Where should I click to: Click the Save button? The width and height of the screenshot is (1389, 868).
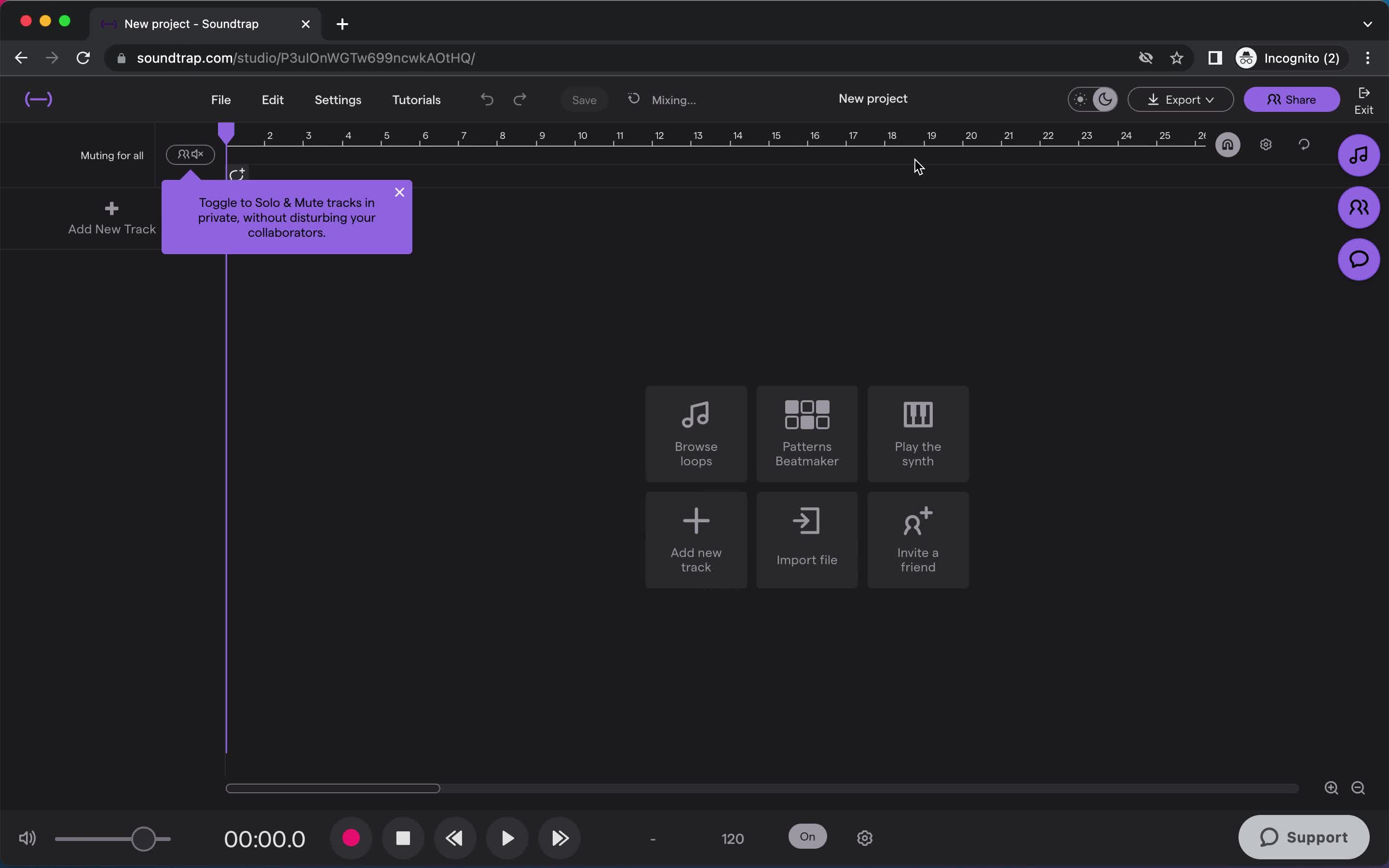coord(585,100)
